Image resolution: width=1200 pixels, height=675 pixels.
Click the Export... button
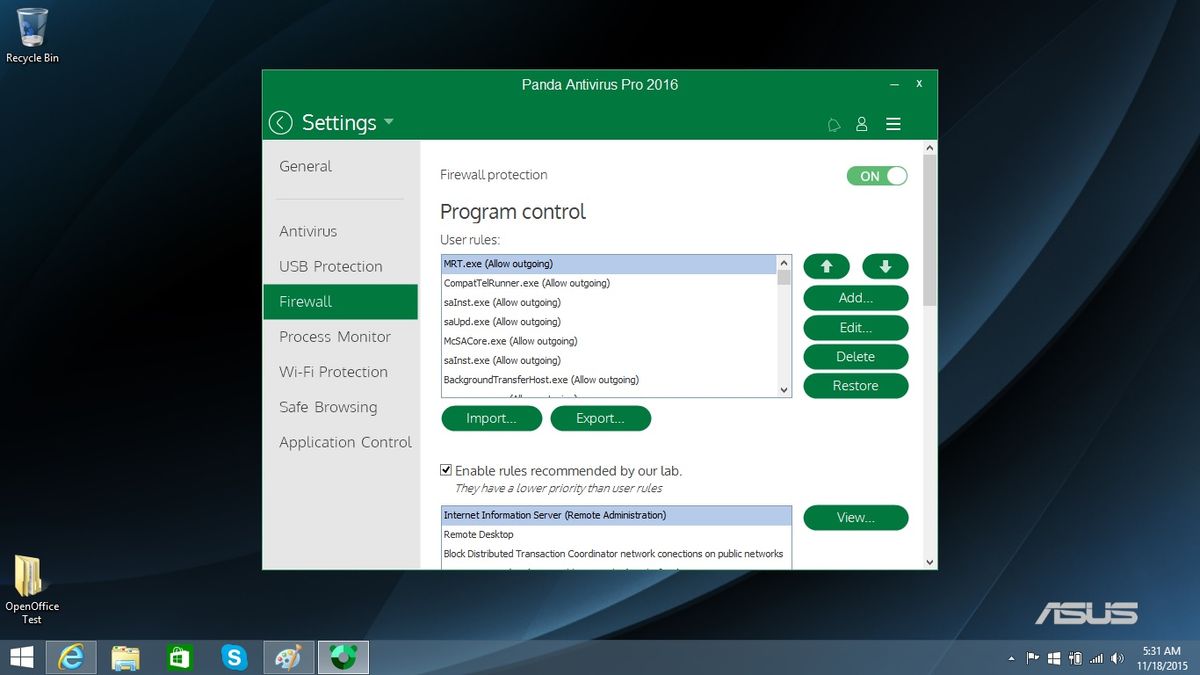[x=600, y=419]
